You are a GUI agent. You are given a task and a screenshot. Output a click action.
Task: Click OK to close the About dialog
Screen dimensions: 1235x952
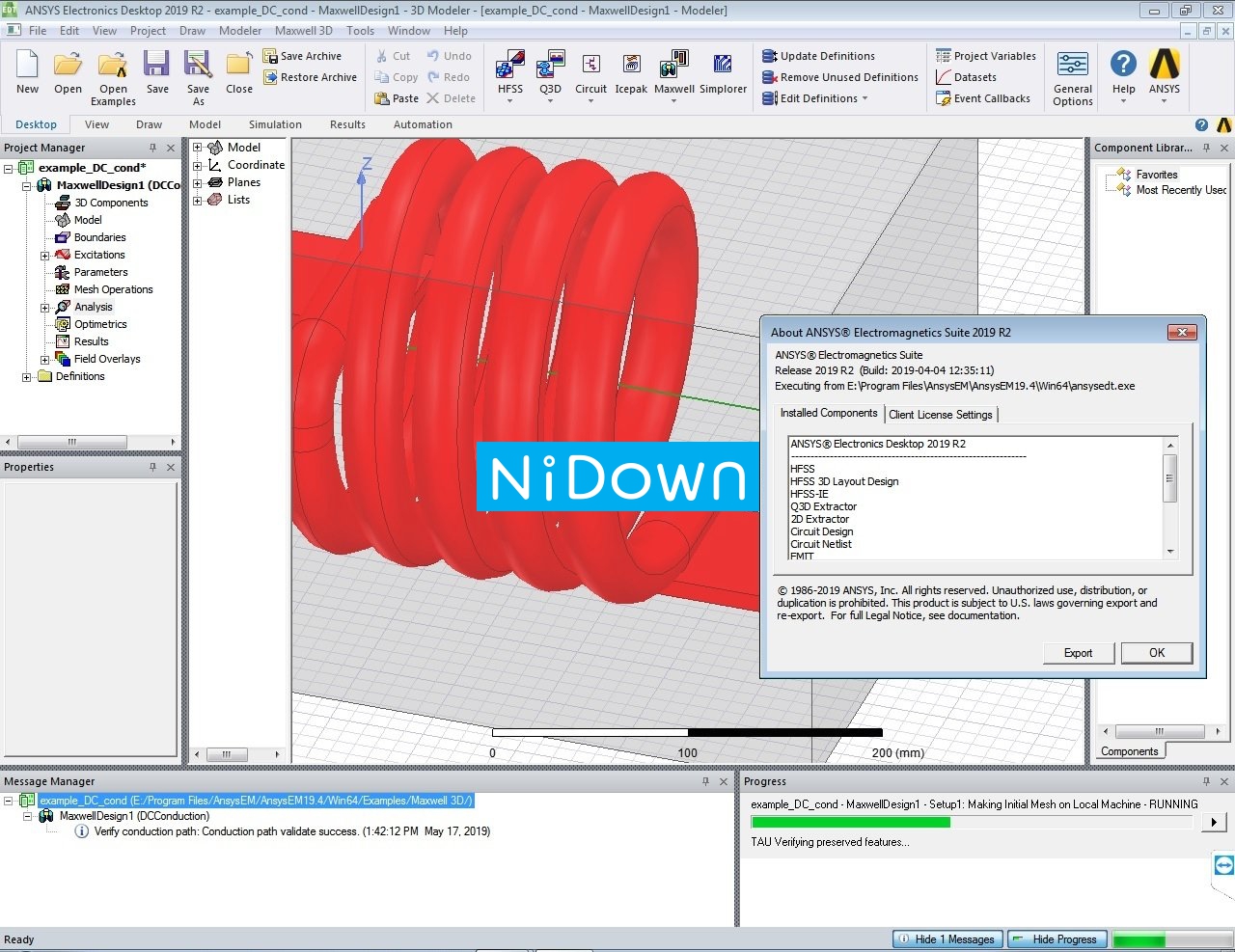tap(1156, 653)
